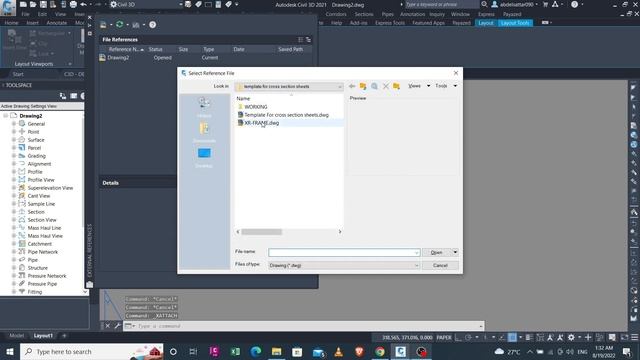Open the Civil 3D workspace dropdown
Viewport: 640px width, 360px height.
pos(146,4)
